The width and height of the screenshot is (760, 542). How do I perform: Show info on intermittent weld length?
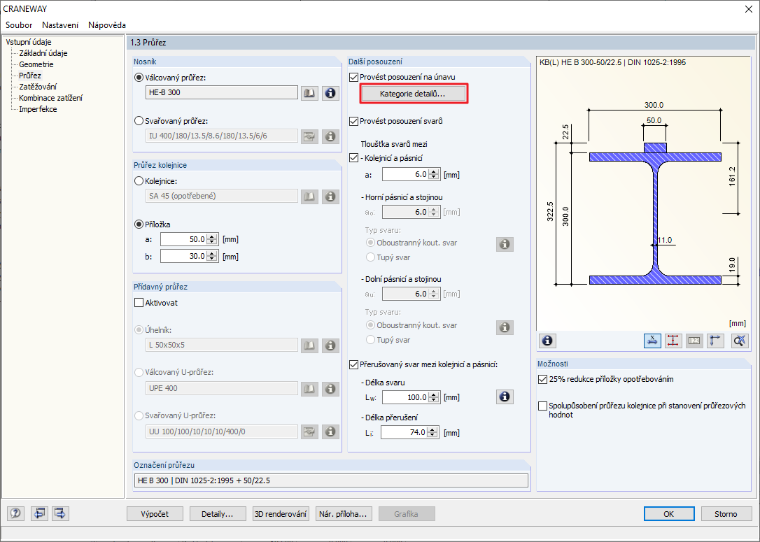click(505, 397)
